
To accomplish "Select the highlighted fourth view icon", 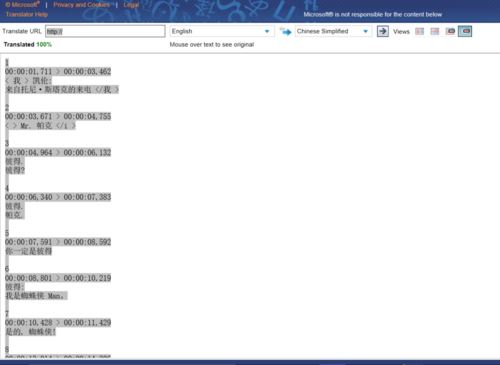I will click(465, 31).
